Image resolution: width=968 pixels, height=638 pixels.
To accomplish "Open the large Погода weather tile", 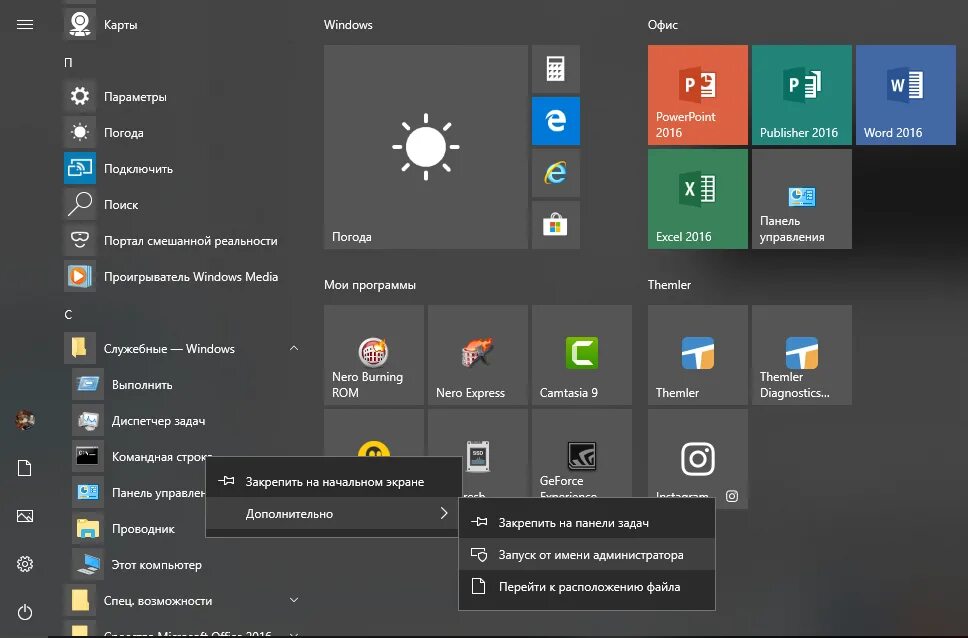I will pos(426,147).
